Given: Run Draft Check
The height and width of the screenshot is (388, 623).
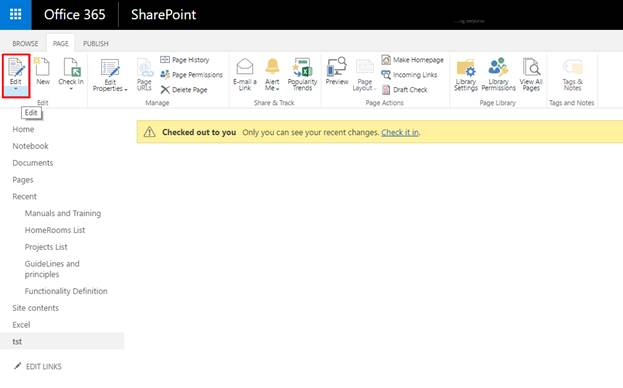Looking at the screenshot, I should pos(404,90).
